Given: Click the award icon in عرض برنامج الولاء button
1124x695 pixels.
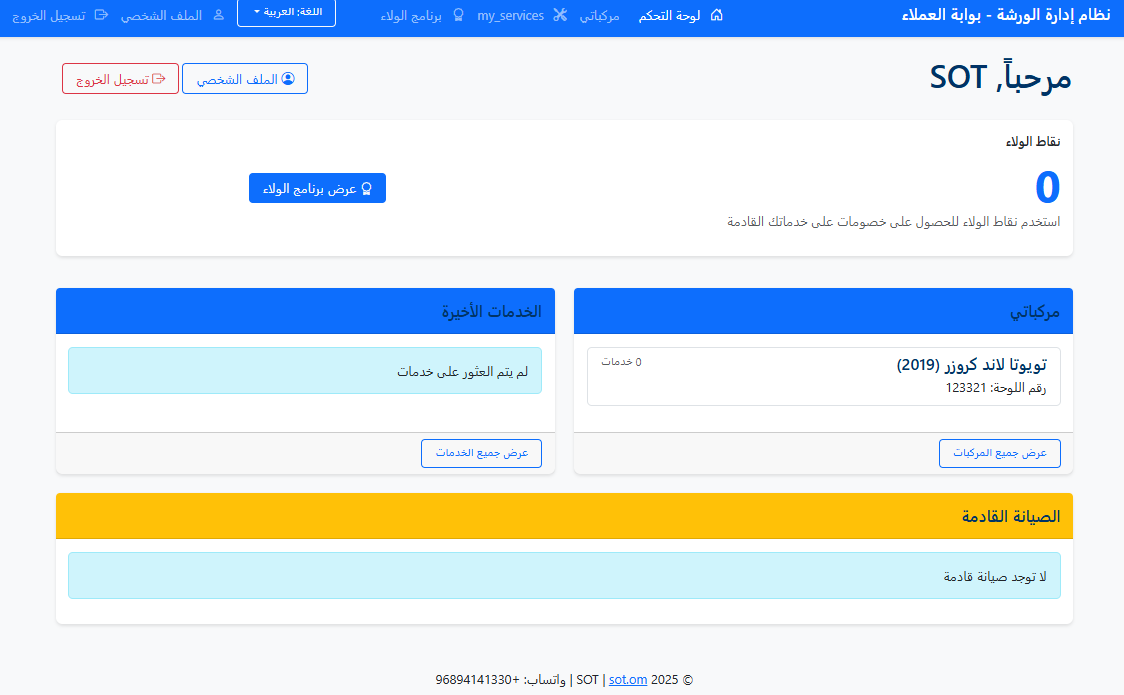Looking at the screenshot, I should coord(366,188).
